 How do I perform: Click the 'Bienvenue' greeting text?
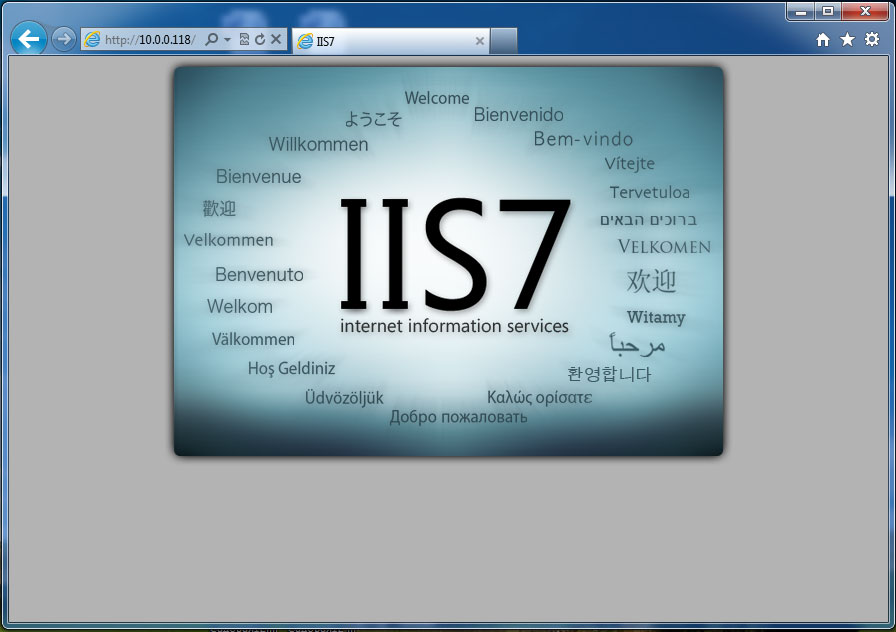click(x=258, y=177)
